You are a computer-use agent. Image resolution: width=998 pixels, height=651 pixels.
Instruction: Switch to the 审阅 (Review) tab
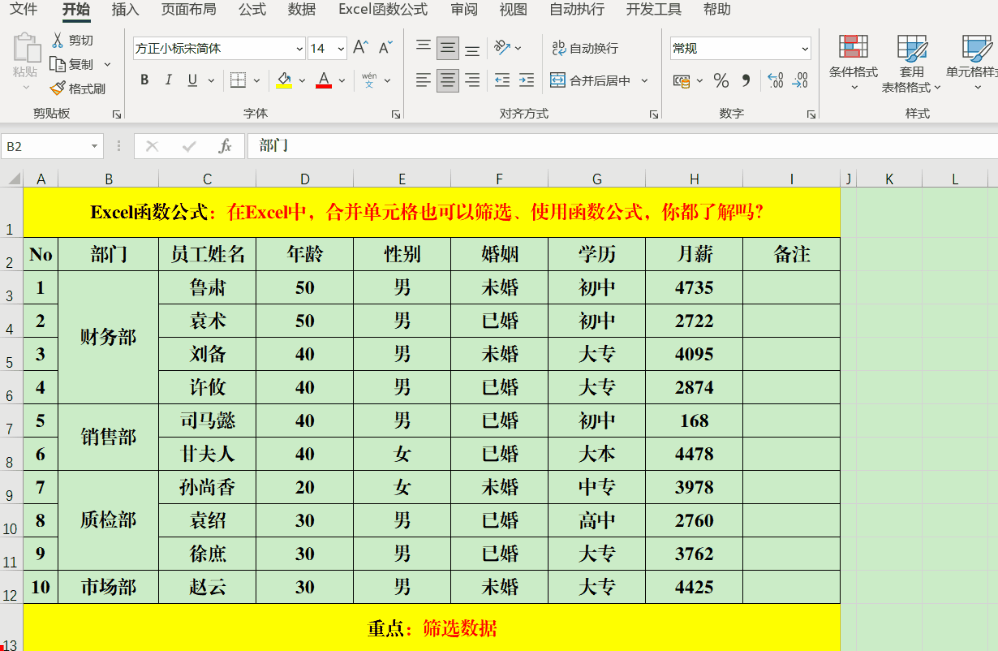pos(463,9)
